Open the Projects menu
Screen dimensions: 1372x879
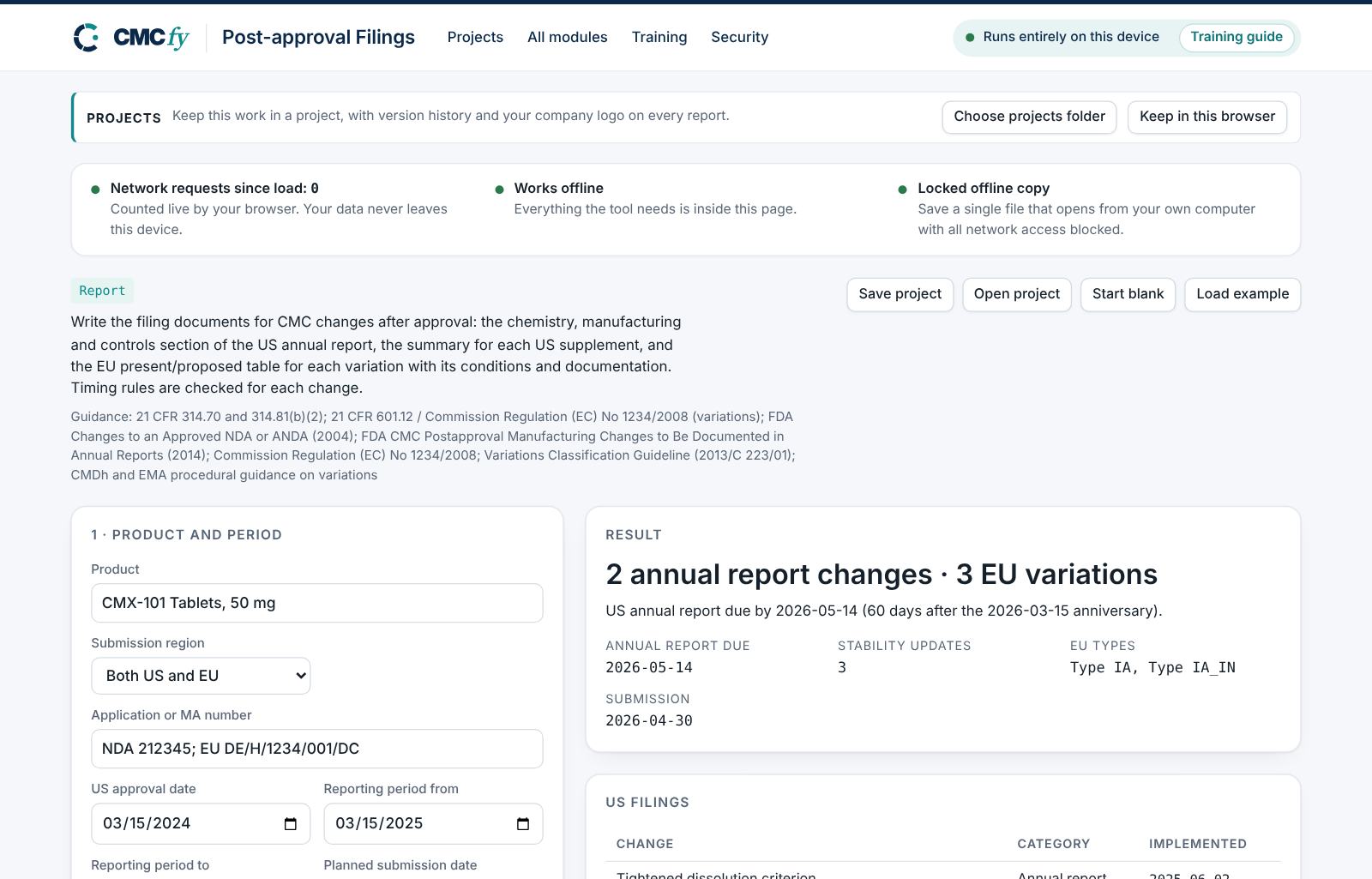[475, 37]
